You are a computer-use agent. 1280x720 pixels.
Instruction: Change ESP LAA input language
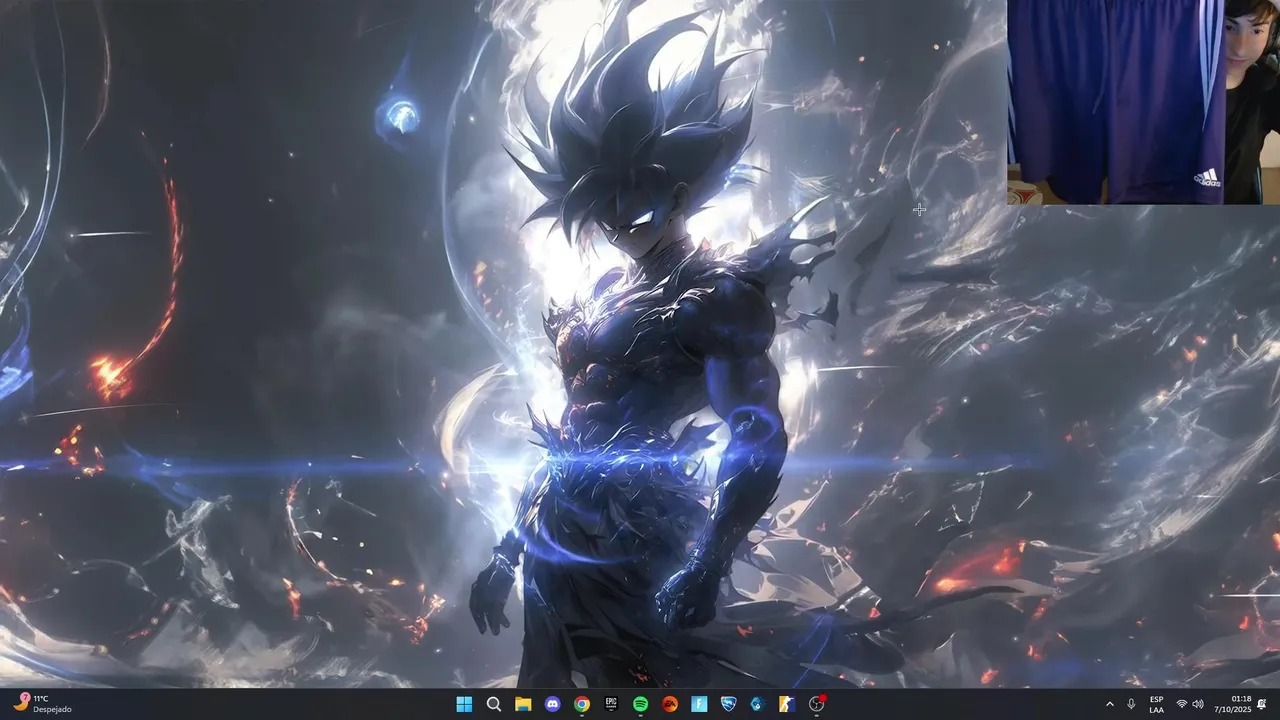tap(1156, 704)
